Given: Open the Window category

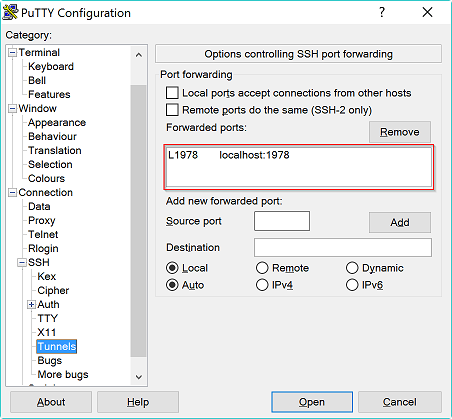Looking at the screenshot, I should [x=37, y=108].
